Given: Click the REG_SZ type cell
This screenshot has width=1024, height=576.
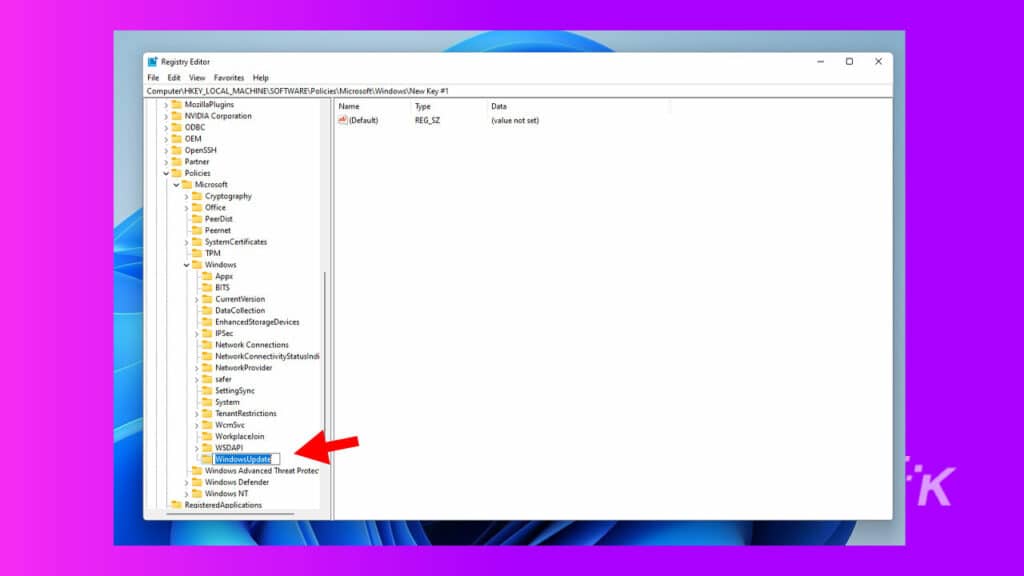Looking at the screenshot, I should pos(427,121).
